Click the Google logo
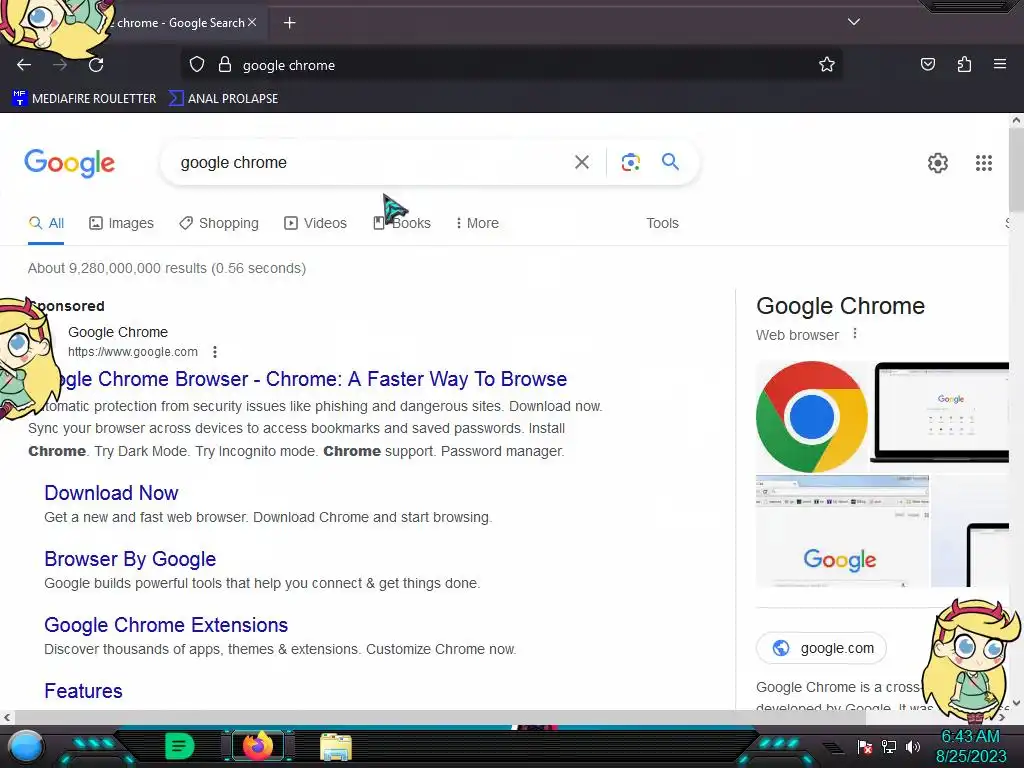Image resolution: width=1024 pixels, height=768 pixels. pos(69,163)
